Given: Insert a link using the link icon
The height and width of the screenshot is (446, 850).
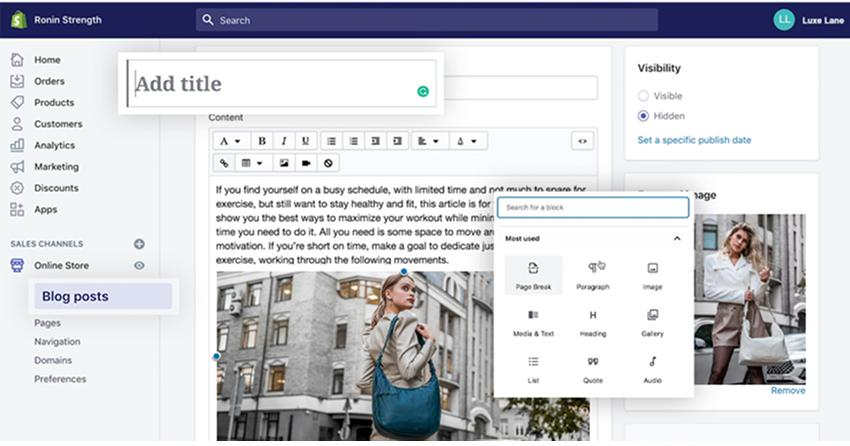Looking at the screenshot, I should click(x=224, y=163).
